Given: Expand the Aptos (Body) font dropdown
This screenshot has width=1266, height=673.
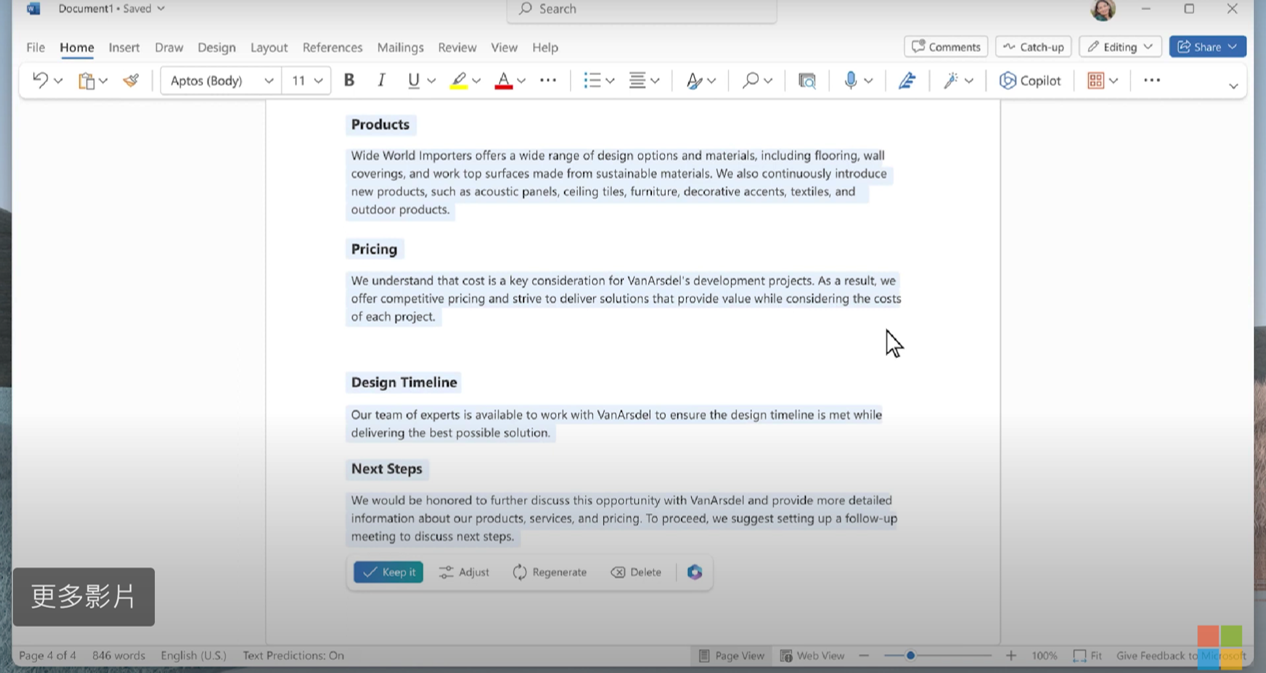Looking at the screenshot, I should tap(269, 81).
